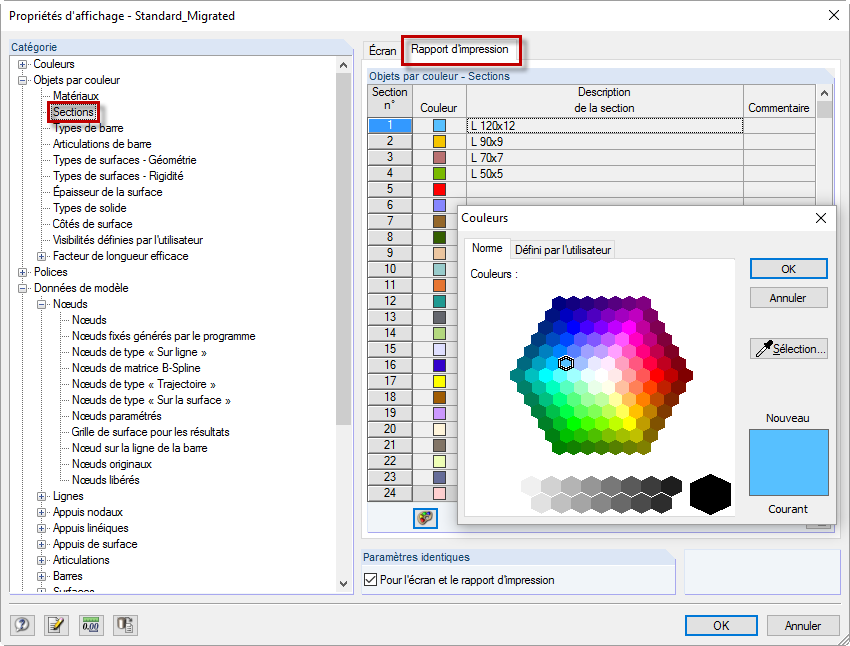Expand the Lignes tree node

tap(41, 496)
